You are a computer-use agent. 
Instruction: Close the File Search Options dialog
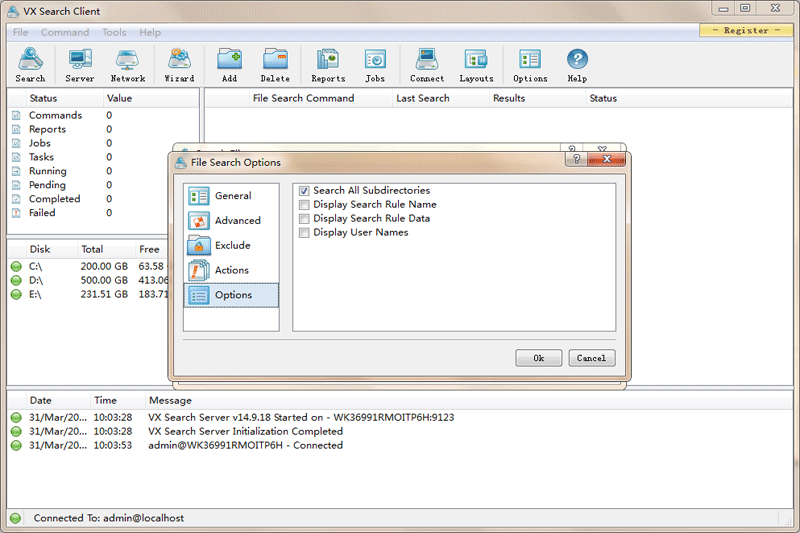(607, 159)
